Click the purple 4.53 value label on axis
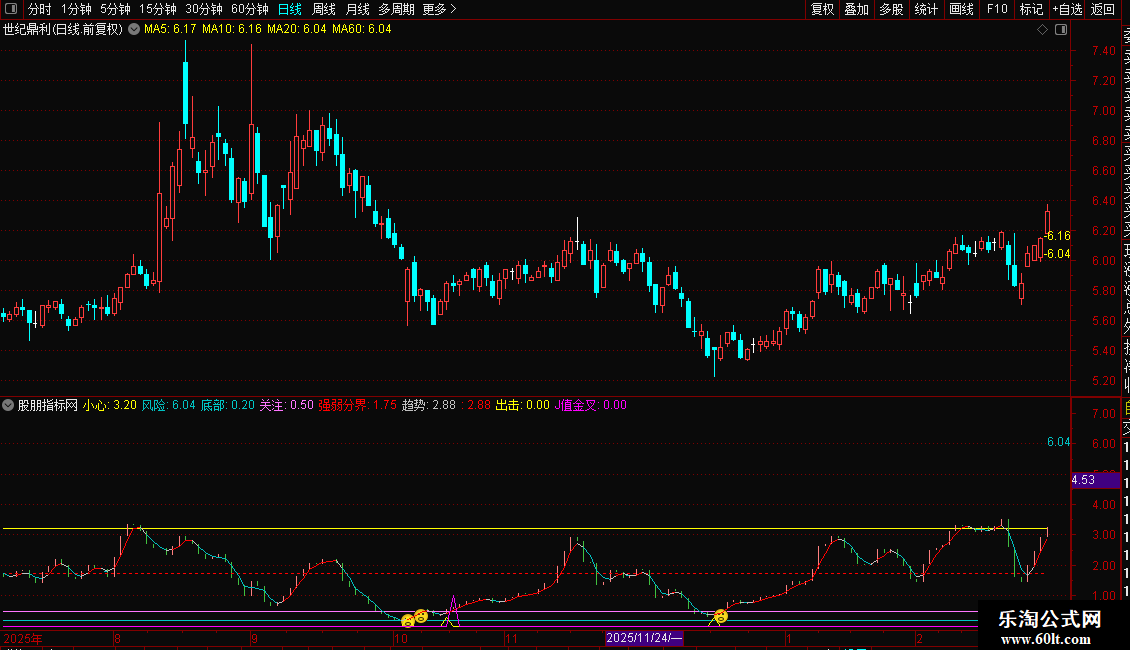Viewport: 1130px width, 650px height. coord(1084,480)
